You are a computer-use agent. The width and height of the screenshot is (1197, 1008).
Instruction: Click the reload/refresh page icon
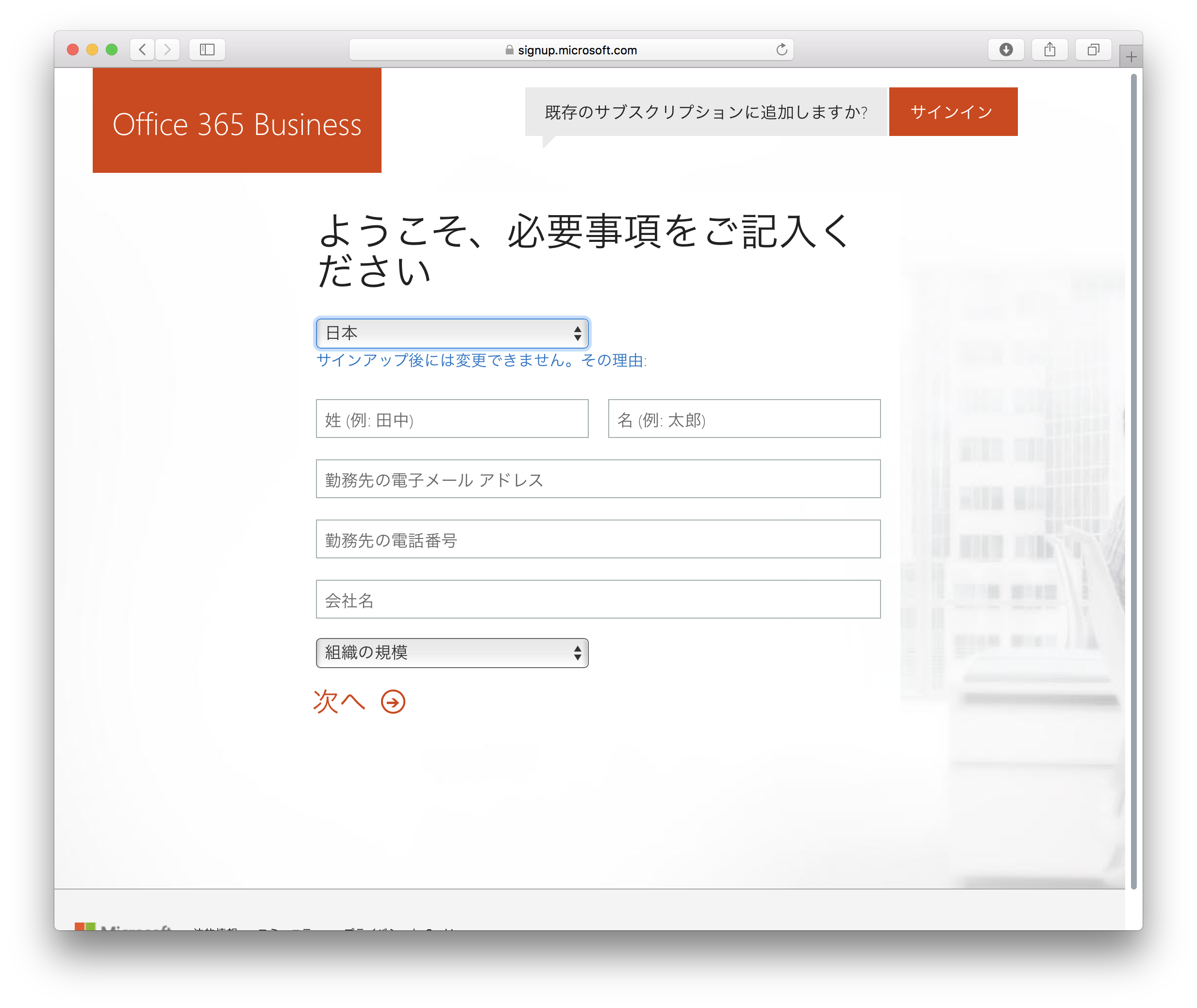(783, 49)
